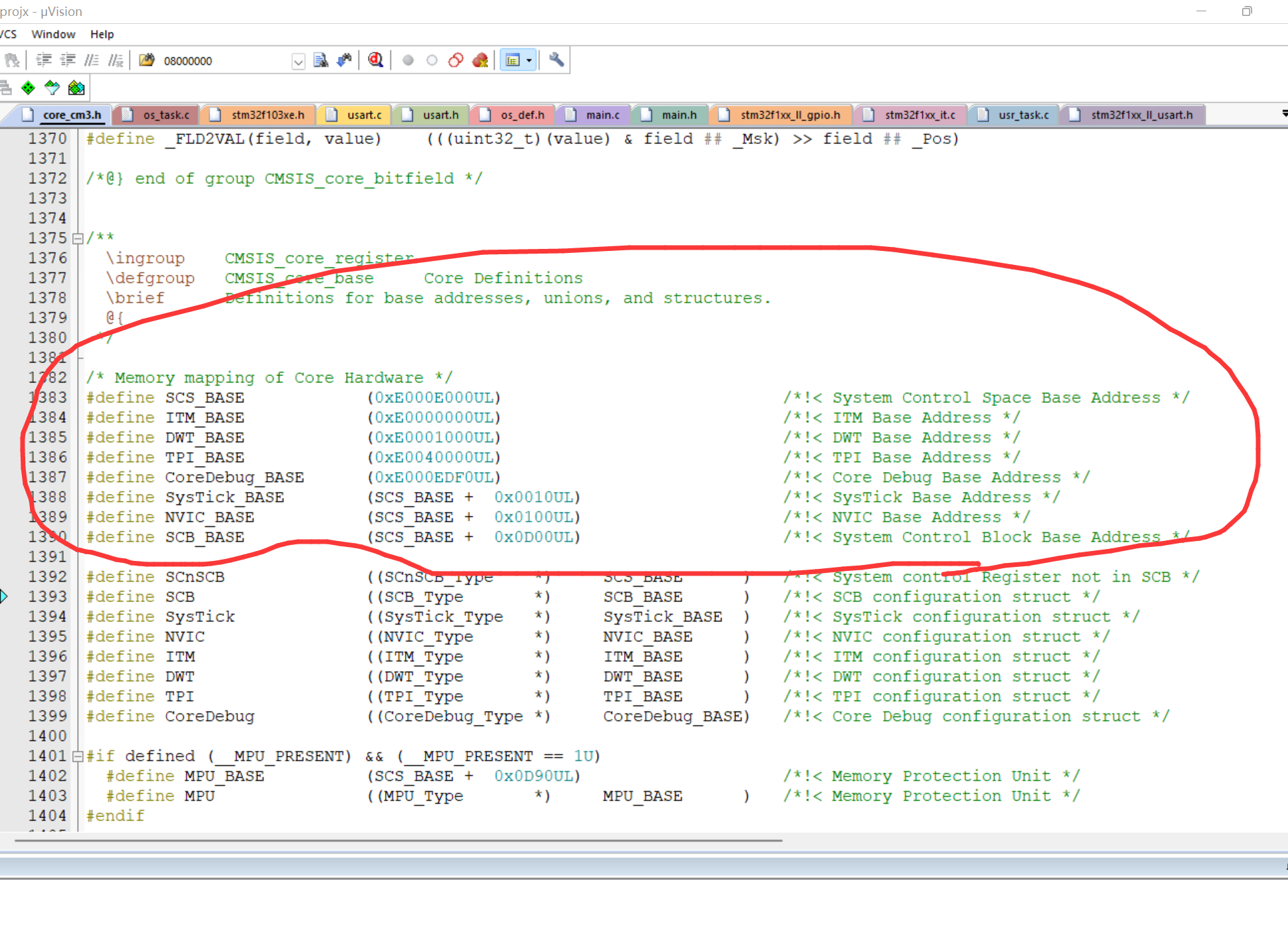Viewport: 1288px width, 934px height.
Task: Switch to the main.c tab
Action: [594, 115]
